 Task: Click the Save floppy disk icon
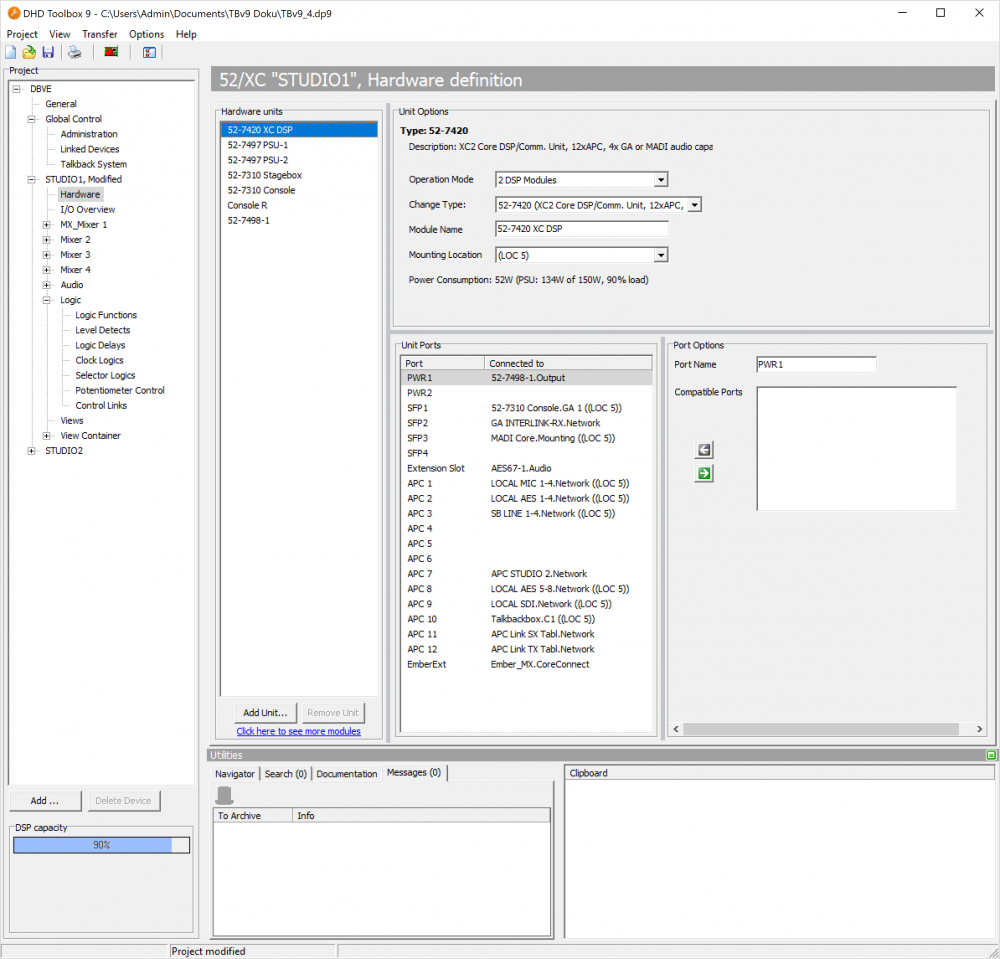coord(47,52)
